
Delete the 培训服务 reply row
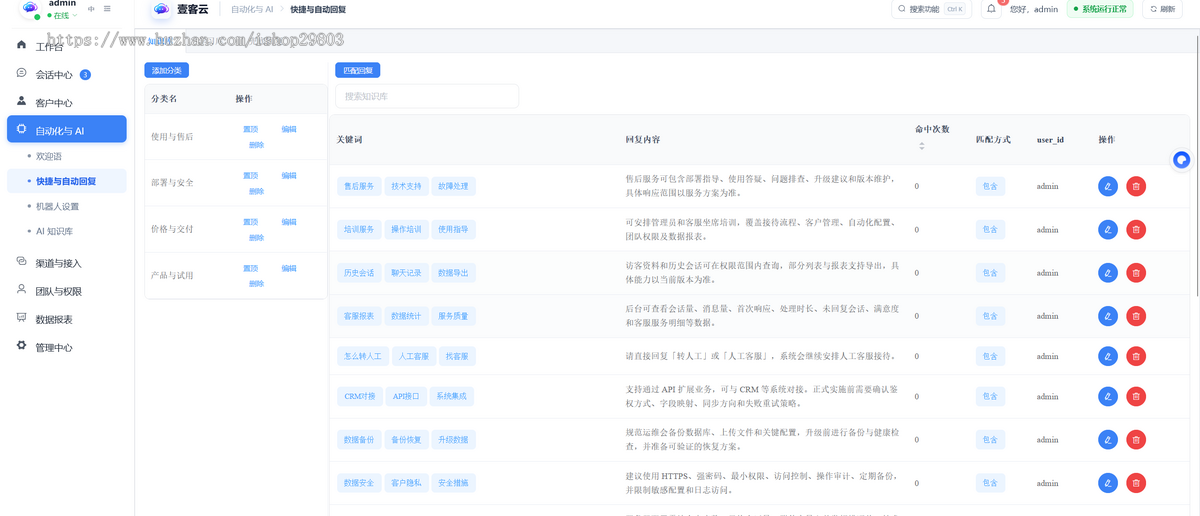(x=1136, y=229)
